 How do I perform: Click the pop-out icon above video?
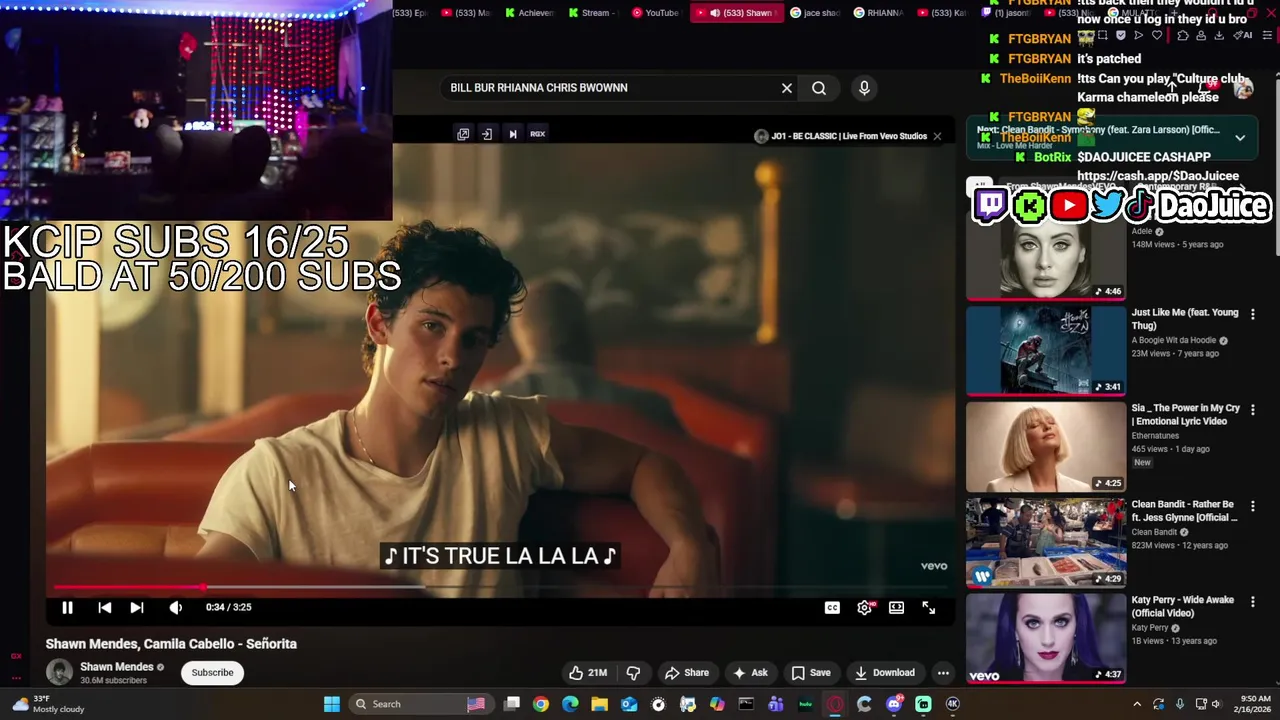pos(463,134)
